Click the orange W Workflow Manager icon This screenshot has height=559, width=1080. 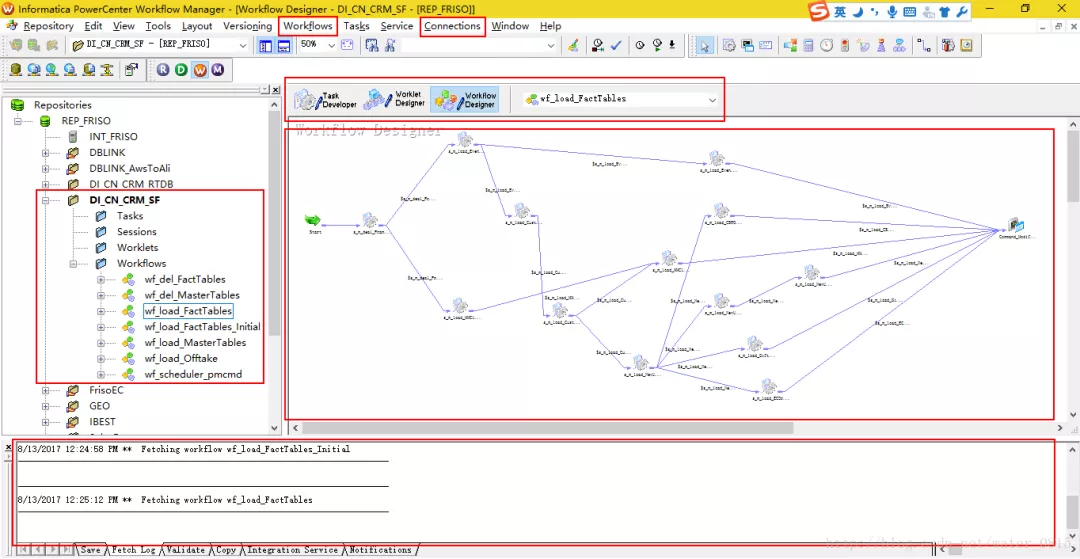click(x=200, y=70)
